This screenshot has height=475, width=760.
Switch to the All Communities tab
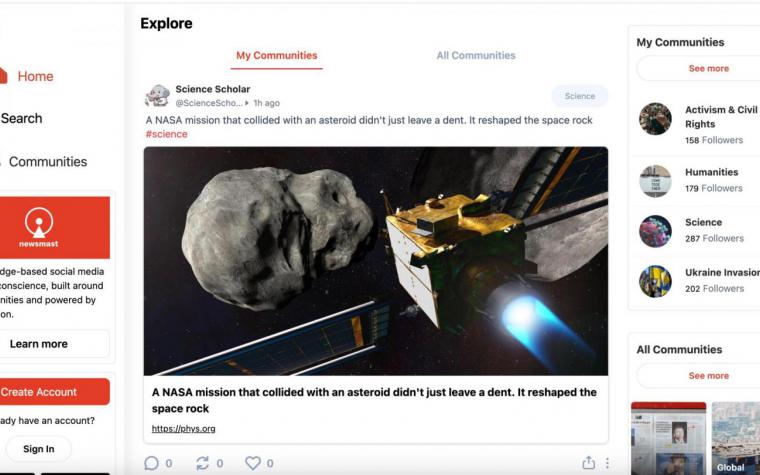pyautogui.click(x=476, y=55)
